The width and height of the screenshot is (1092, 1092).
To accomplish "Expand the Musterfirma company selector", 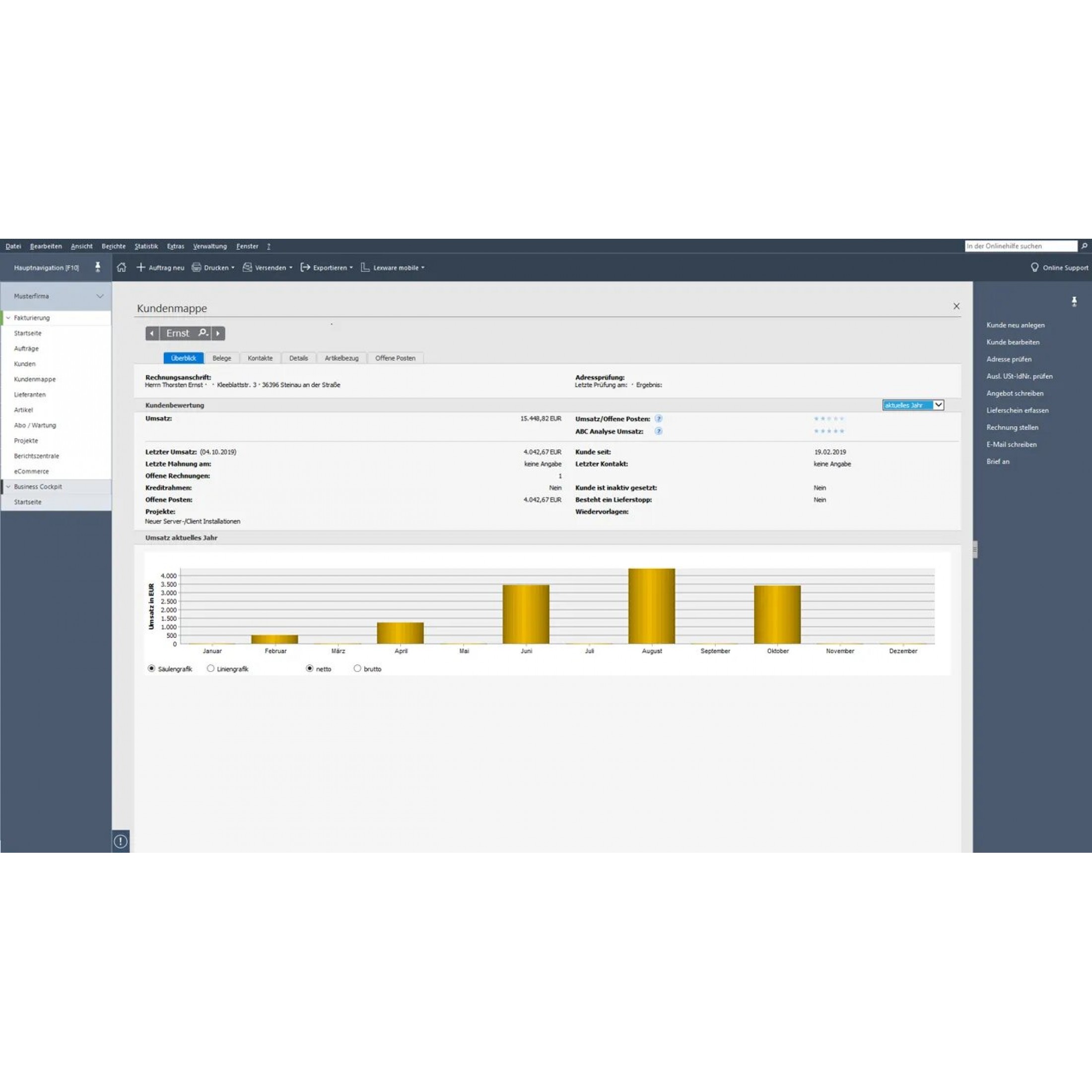I will 99,296.
